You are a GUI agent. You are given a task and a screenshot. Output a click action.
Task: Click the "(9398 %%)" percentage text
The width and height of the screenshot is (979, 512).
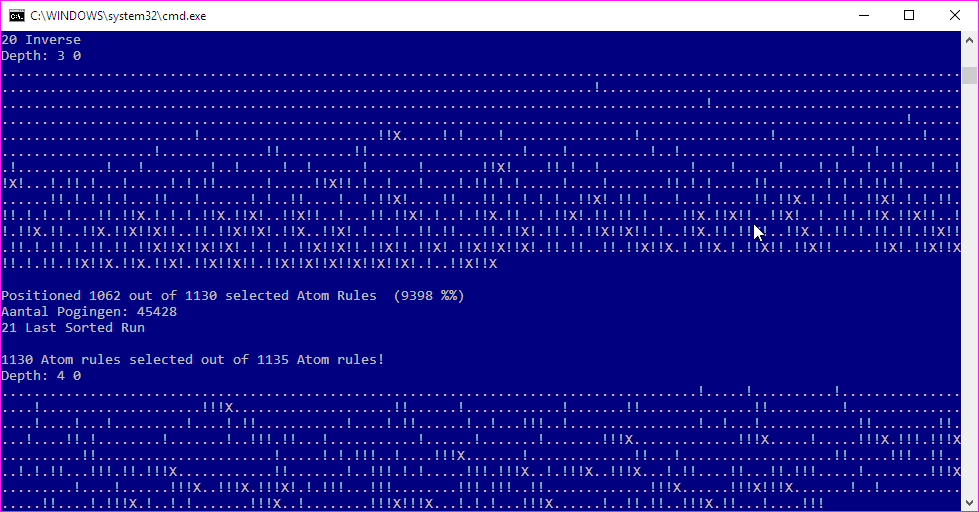pyautogui.click(x=429, y=295)
